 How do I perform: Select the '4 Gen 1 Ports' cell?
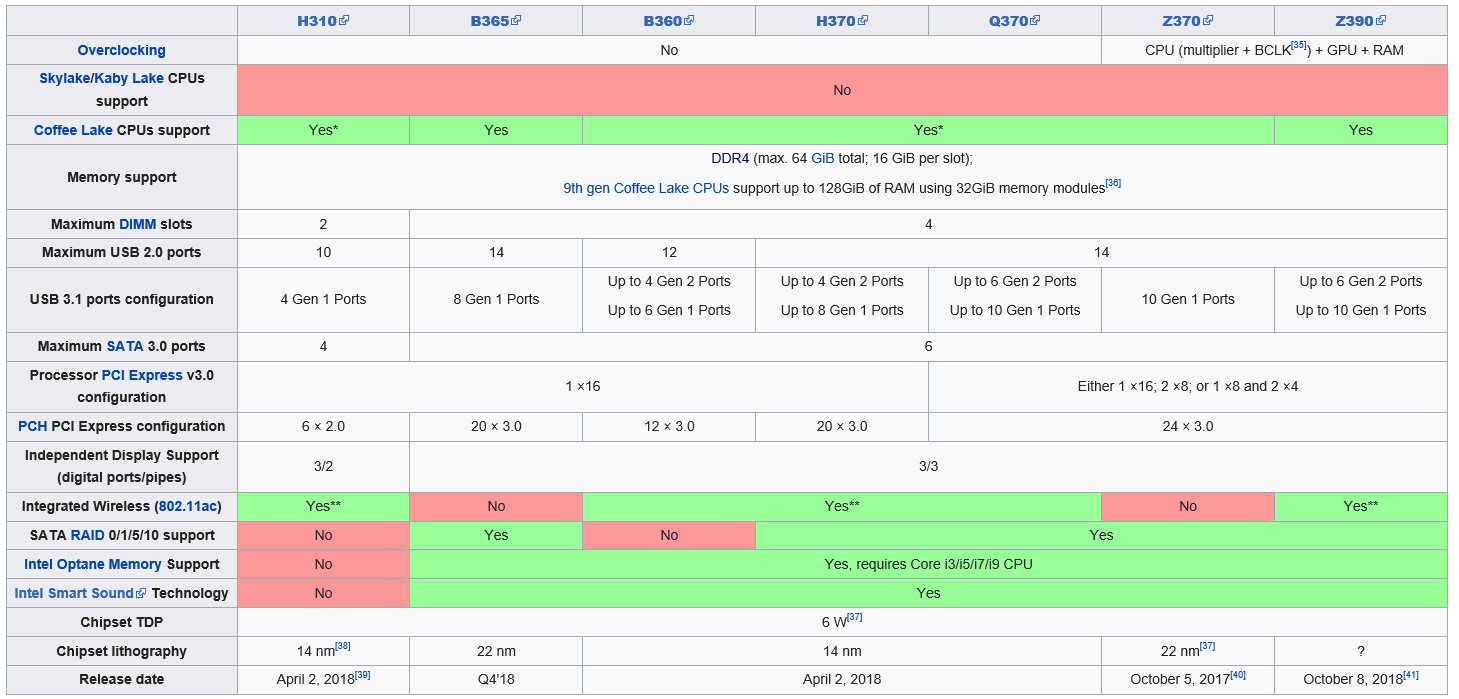click(323, 299)
